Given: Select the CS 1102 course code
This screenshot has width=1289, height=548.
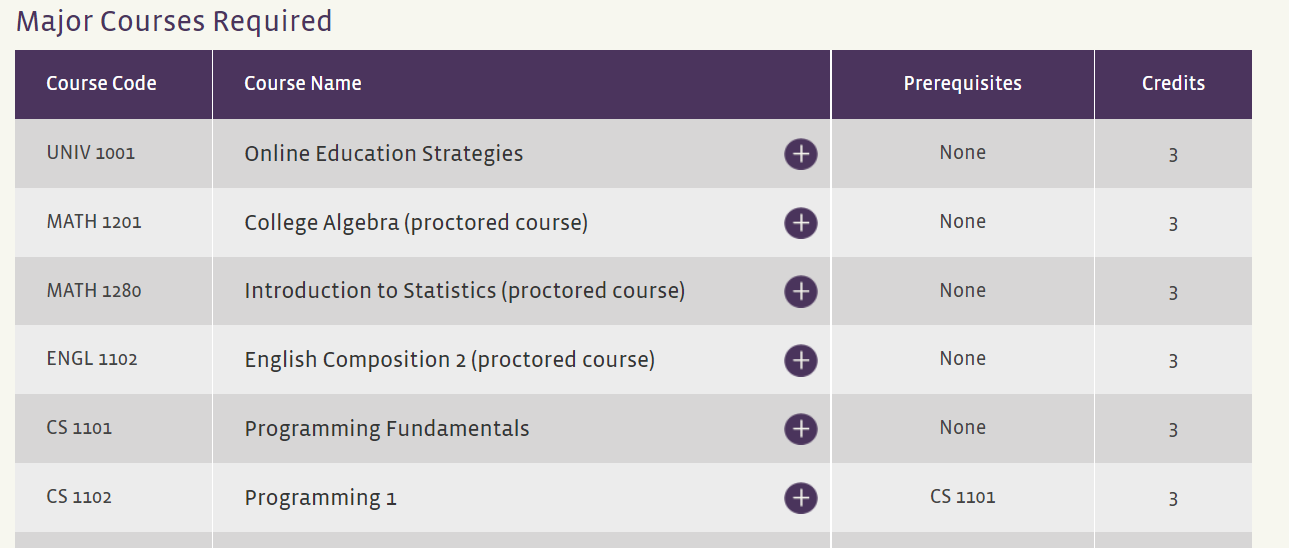Looking at the screenshot, I should [x=79, y=497].
